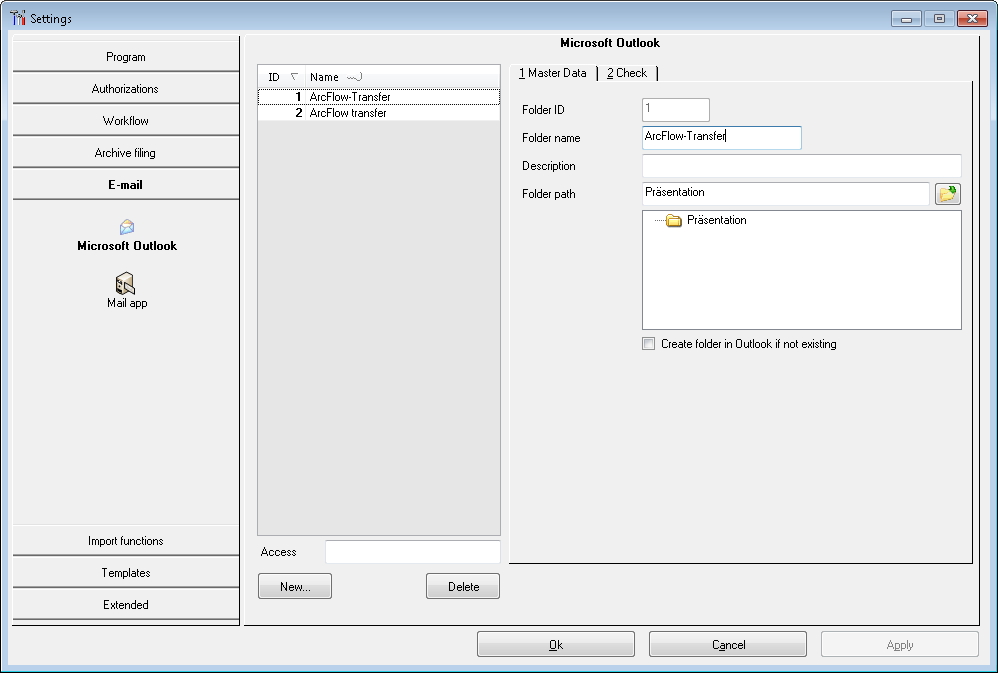Click the Apply button
This screenshot has width=998, height=673.
[900, 644]
